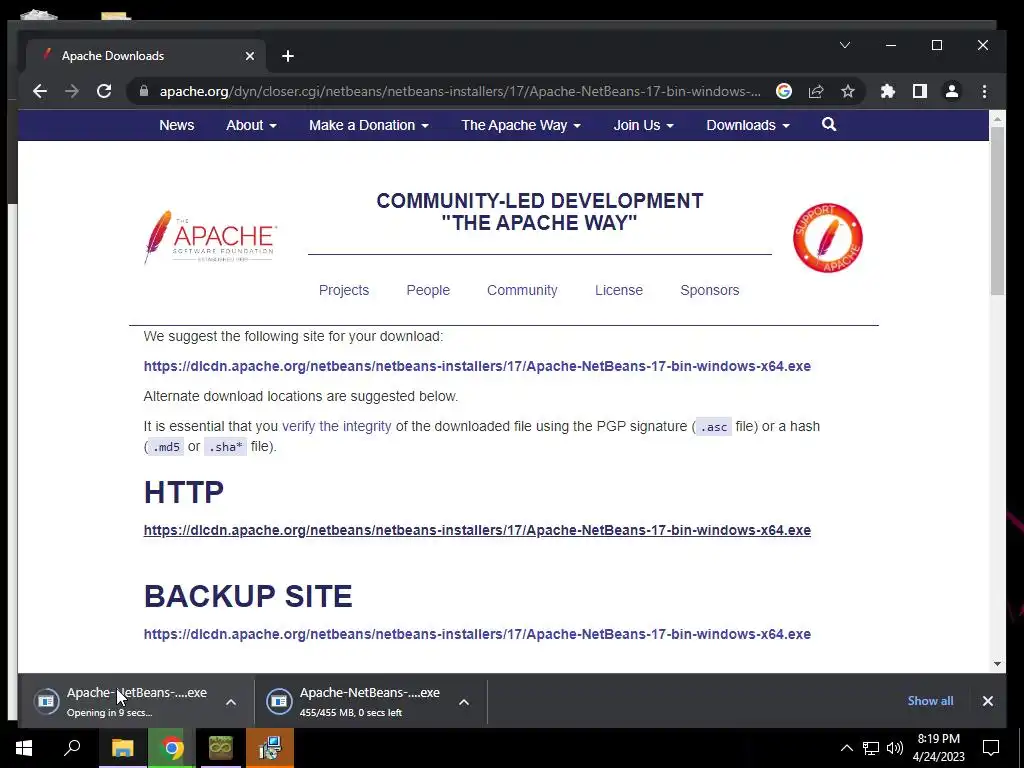Image resolution: width=1024 pixels, height=768 pixels.
Task: Click the green infinity app taskbar icon
Action: 221,748
